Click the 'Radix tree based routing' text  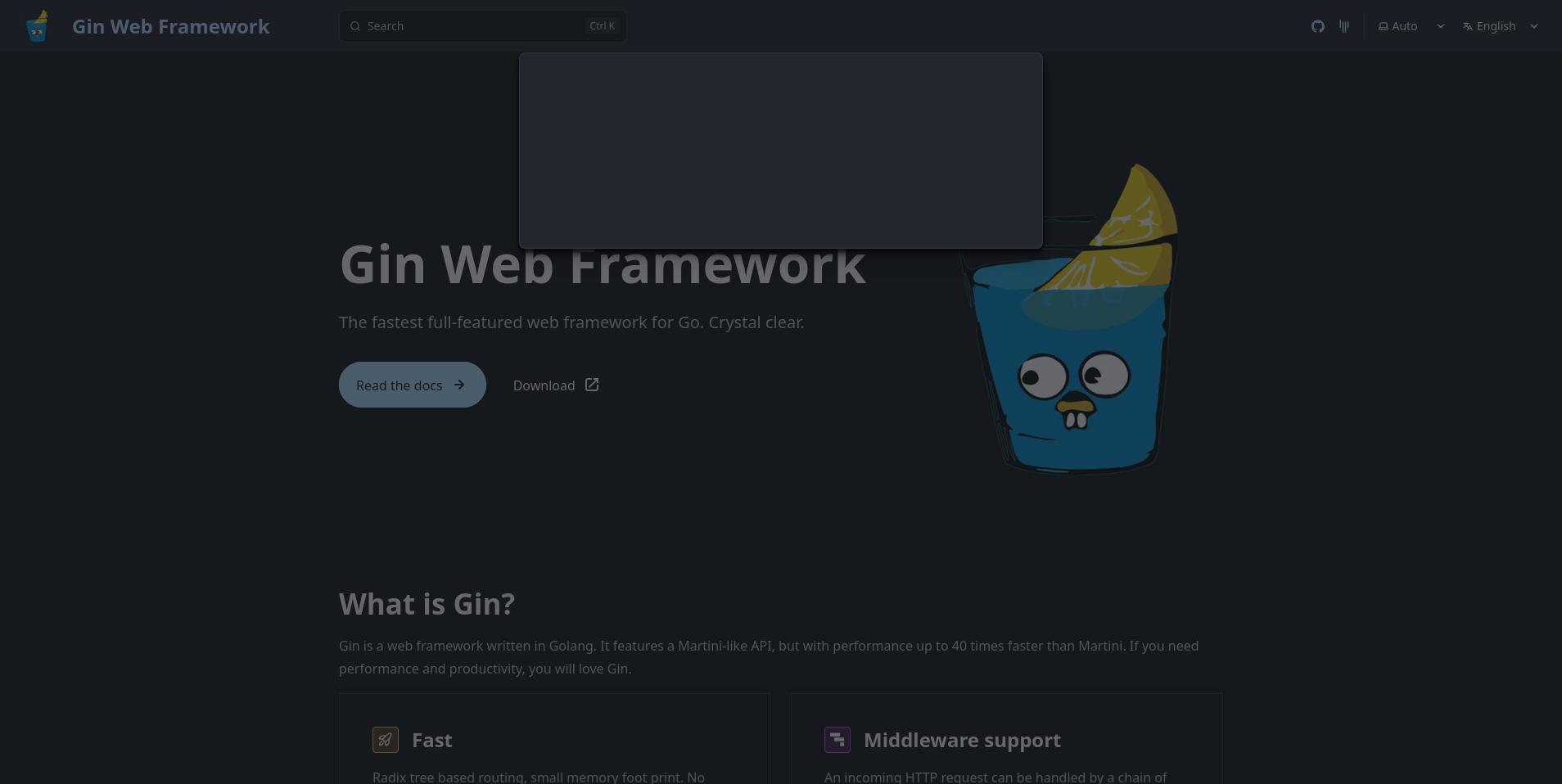[539, 777]
